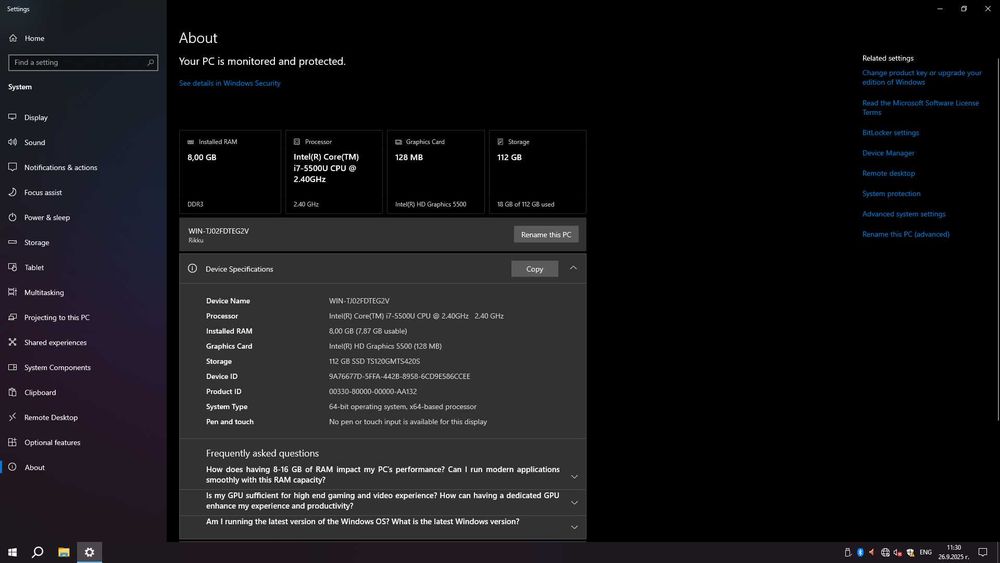The height and width of the screenshot is (563, 1000).
Task: Click the About info icon in sidebar
Action: click(12, 467)
